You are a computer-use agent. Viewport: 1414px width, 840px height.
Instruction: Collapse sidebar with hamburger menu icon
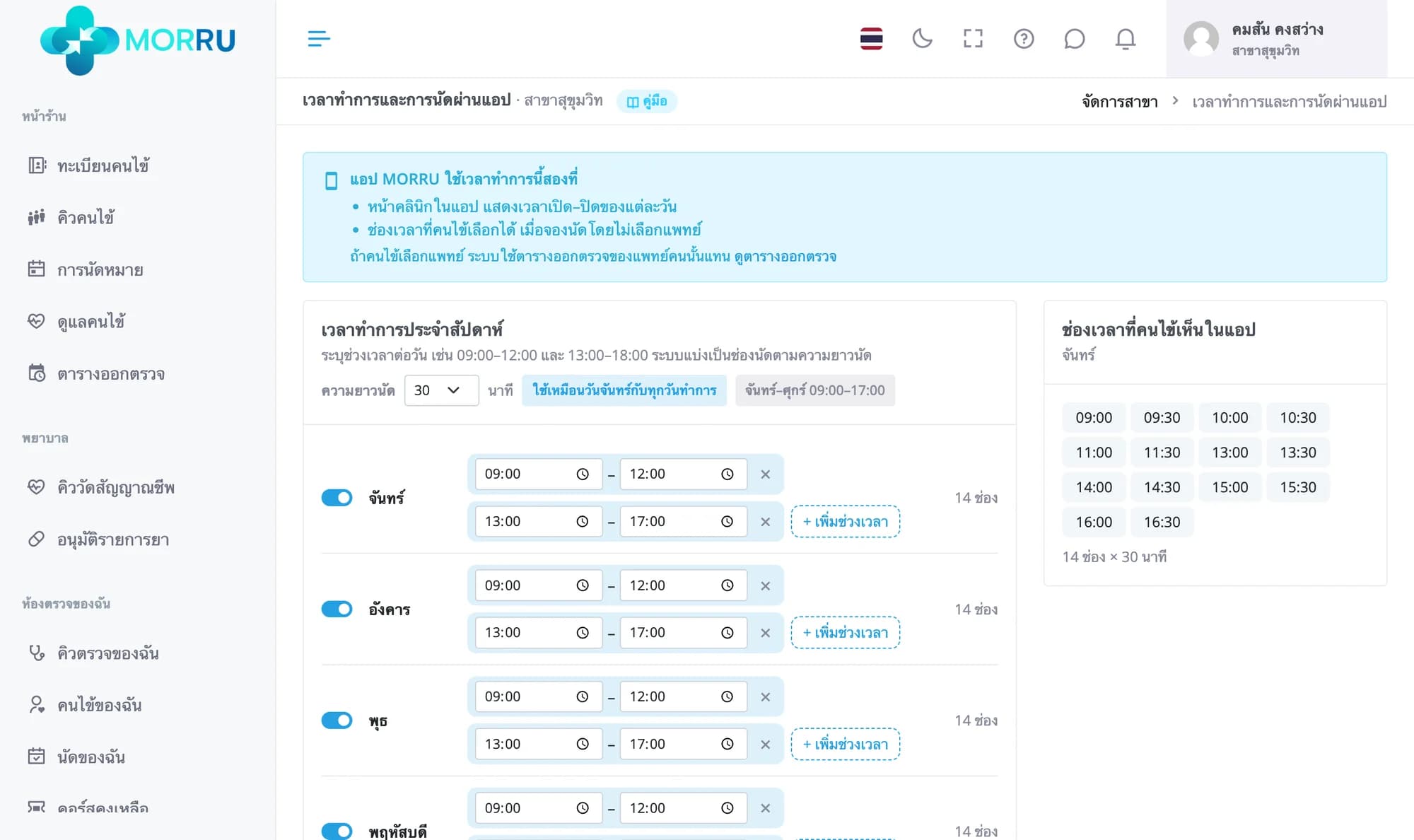tap(319, 38)
